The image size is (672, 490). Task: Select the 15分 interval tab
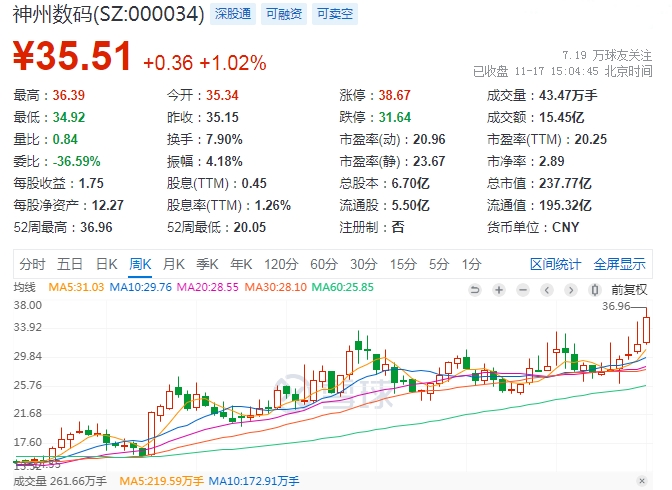coord(403,264)
